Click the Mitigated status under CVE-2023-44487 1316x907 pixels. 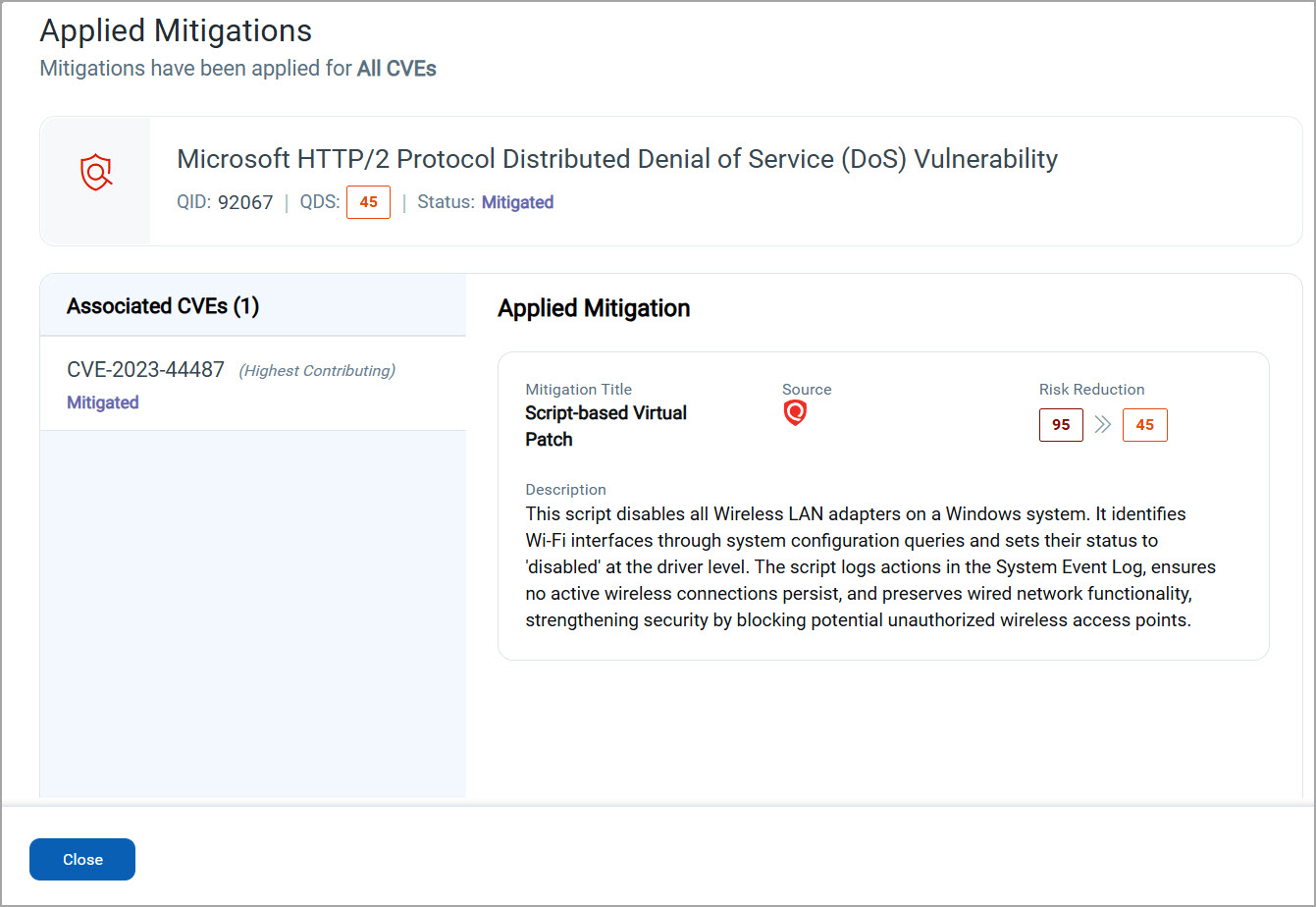(103, 402)
